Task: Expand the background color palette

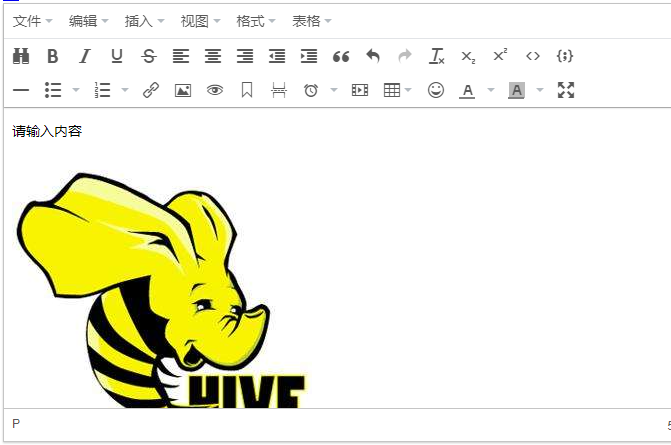Action: point(540,90)
